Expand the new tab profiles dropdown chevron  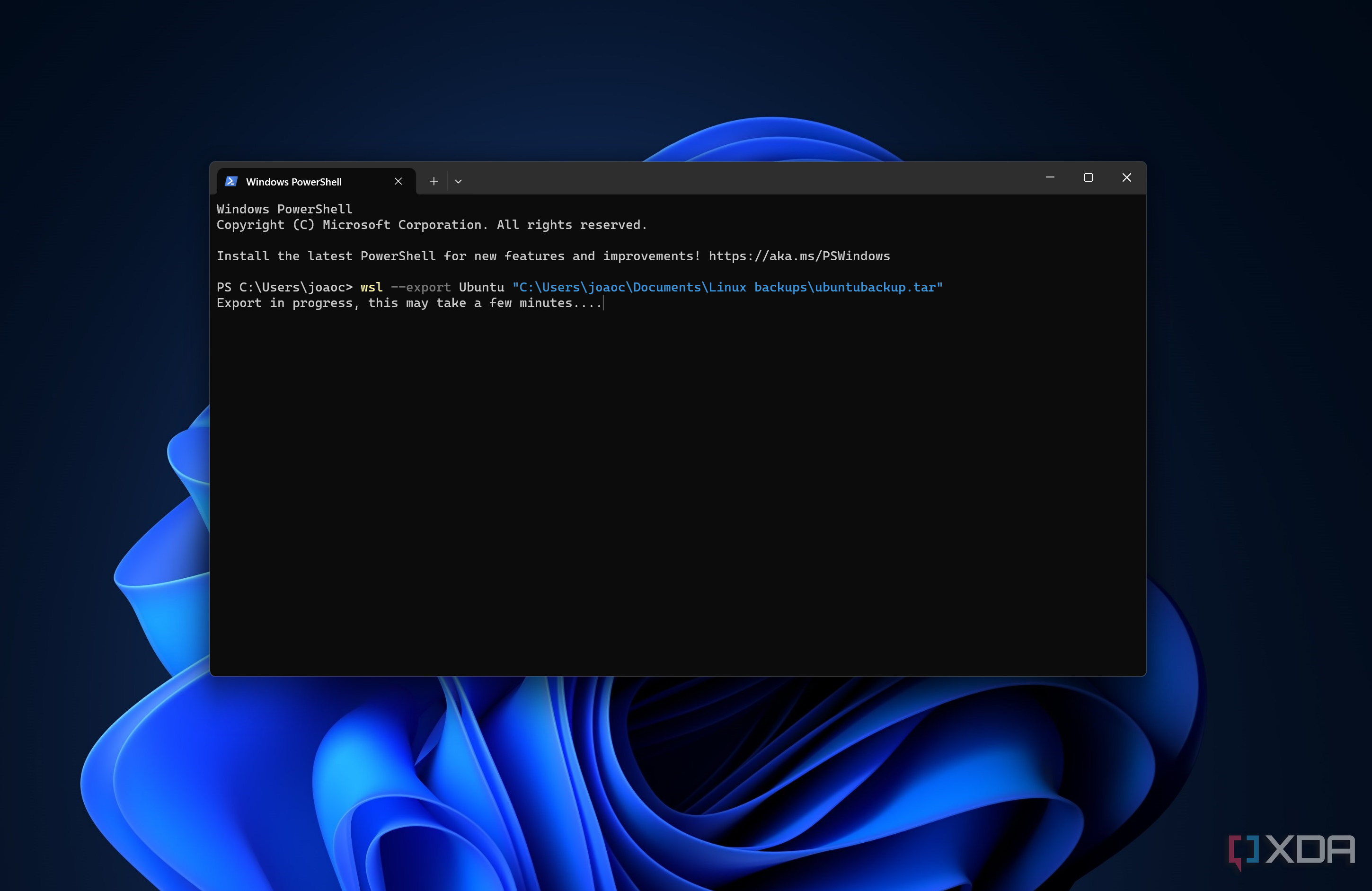(x=458, y=182)
